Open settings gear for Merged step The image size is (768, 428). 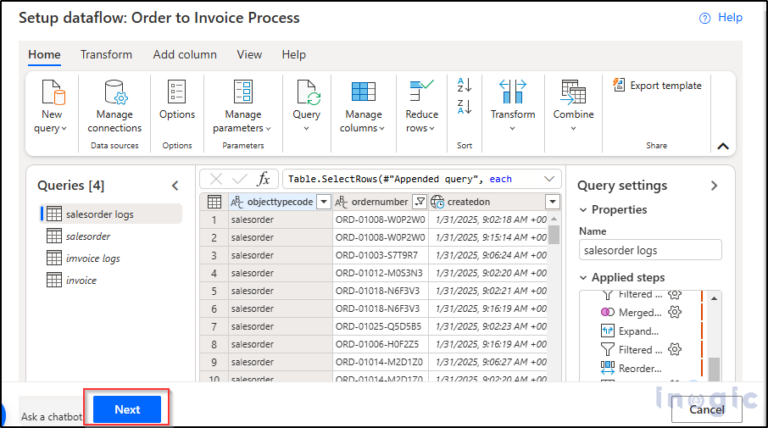(x=675, y=313)
